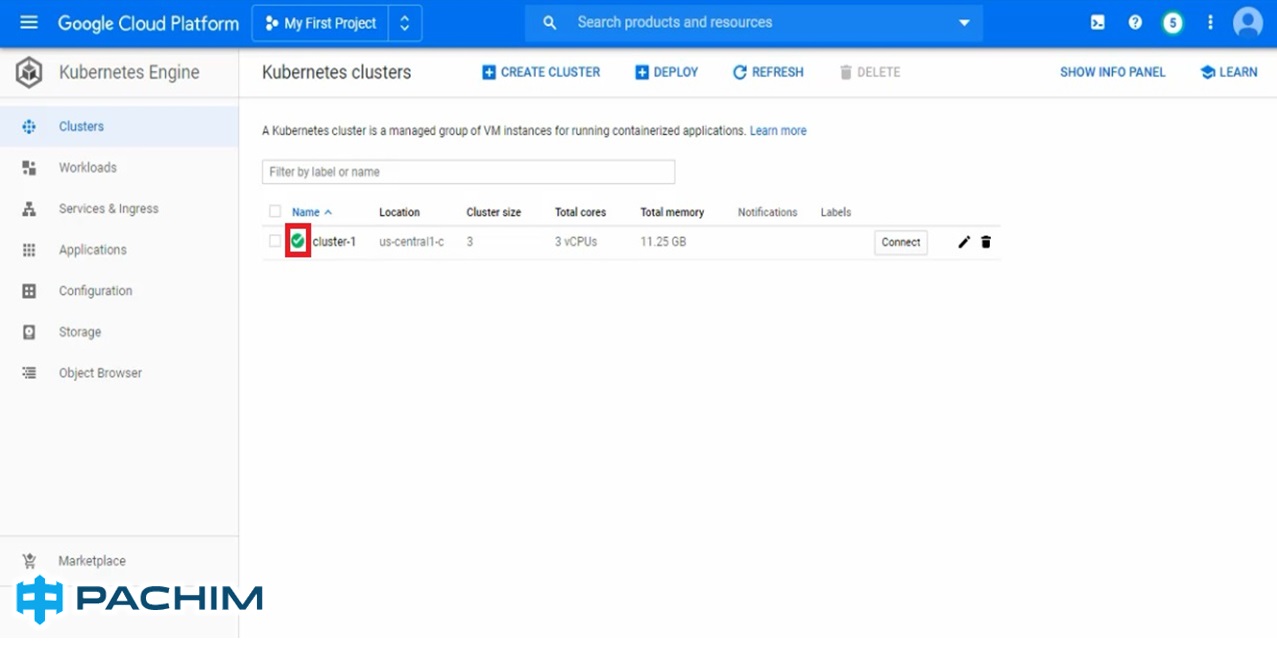The height and width of the screenshot is (649, 1277).
Task: Click the Configuration sidebar icon
Action: point(29,291)
